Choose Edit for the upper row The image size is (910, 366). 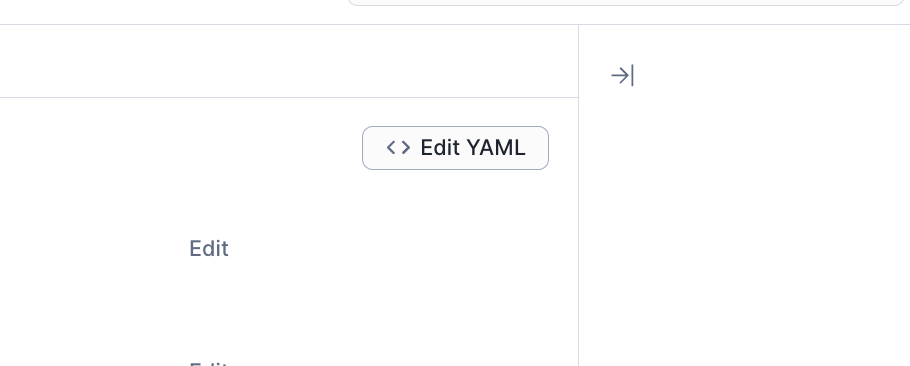[x=209, y=249]
